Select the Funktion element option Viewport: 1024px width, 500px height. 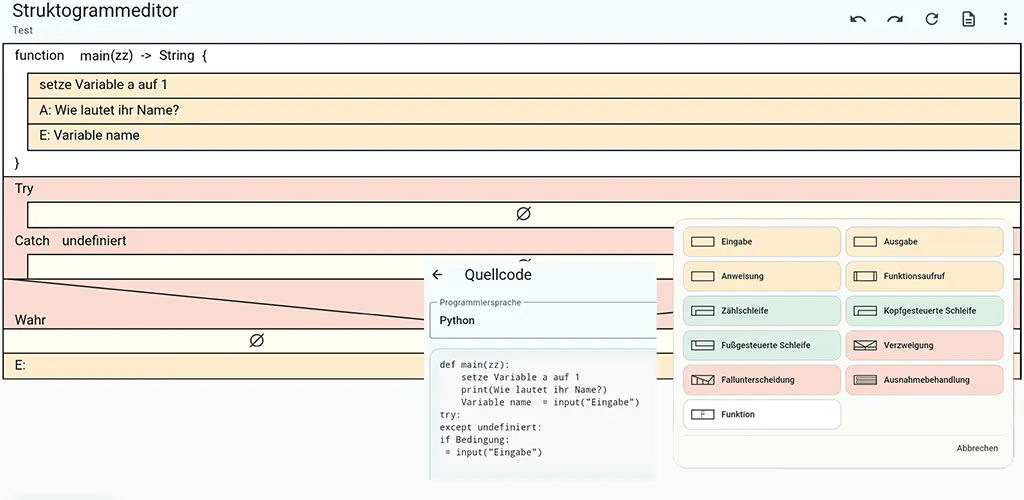pyautogui.click(x=761, y=414)
